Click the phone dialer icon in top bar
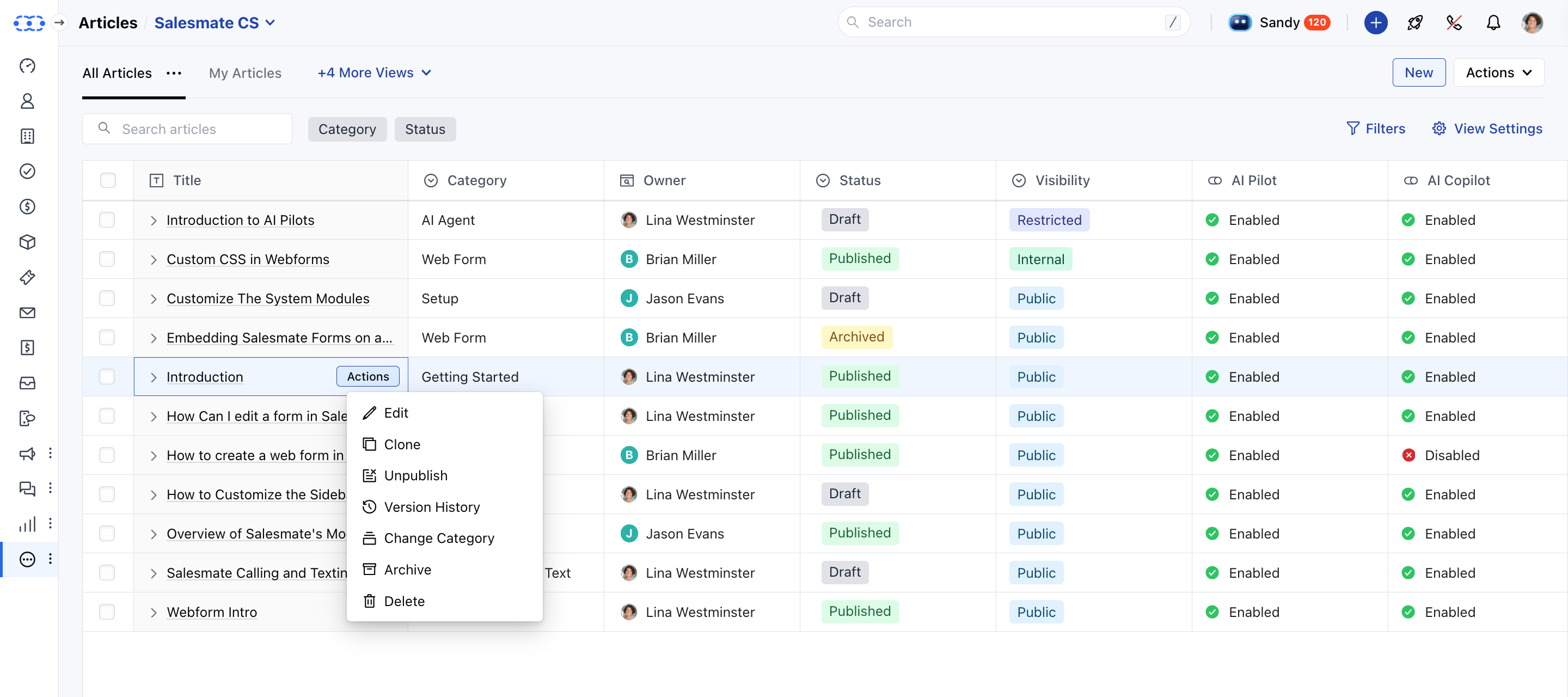Image resolution: width=1568 pixels, height=697 pixels. pyautogui.click(x=1454, y=22)
